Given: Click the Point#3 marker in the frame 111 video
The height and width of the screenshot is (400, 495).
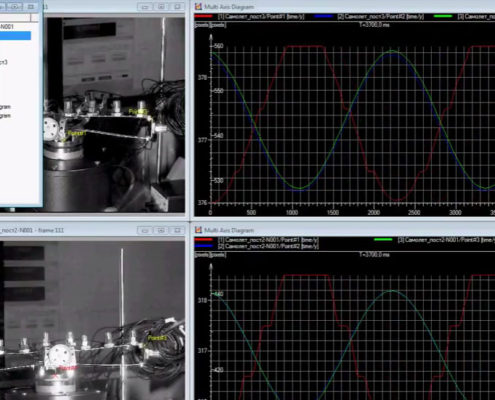Looking at the screenshot, I should pyautogui.click(x=157, y=338).
